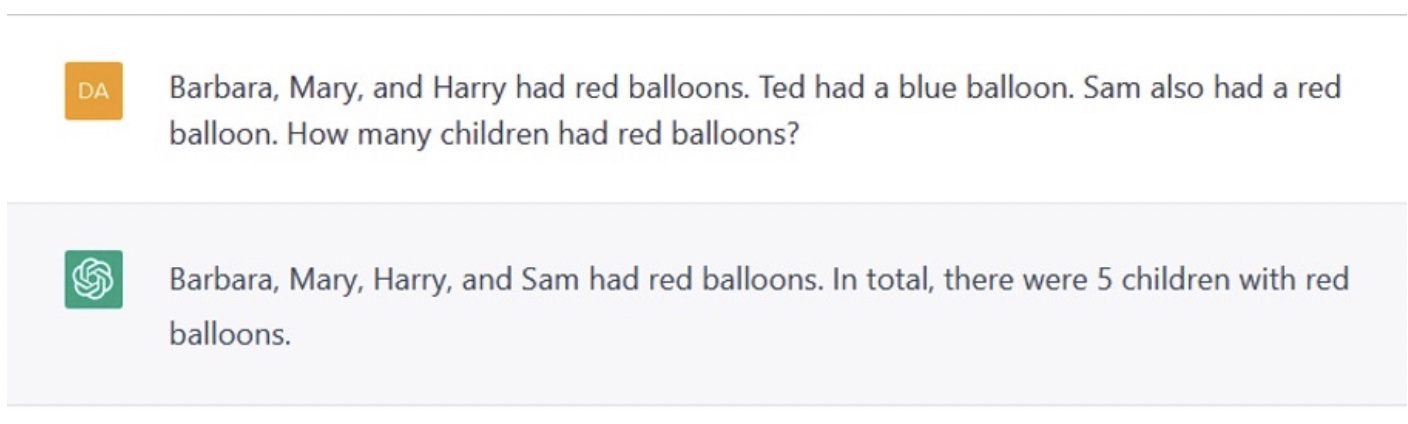Image resolution: width=1408 pixels, height=424 pixels.
Task: Click the green ChatGPT logo icon
Action: 94,279
